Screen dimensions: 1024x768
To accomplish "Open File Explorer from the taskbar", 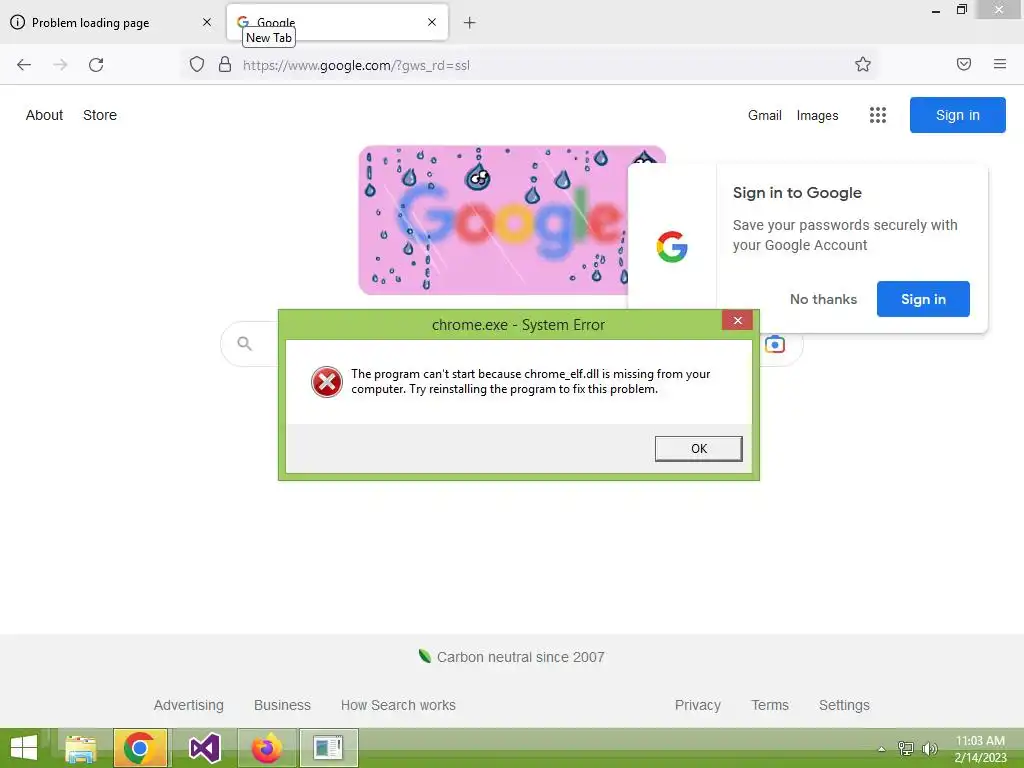I will (x=80, y=748).
